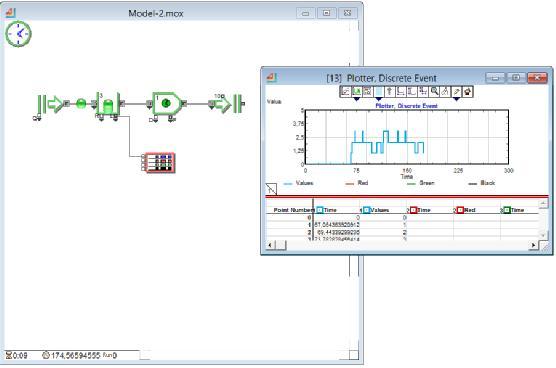Open the Queue block in the model
This screenshot has width=556, height=368.
coord(108,104)
